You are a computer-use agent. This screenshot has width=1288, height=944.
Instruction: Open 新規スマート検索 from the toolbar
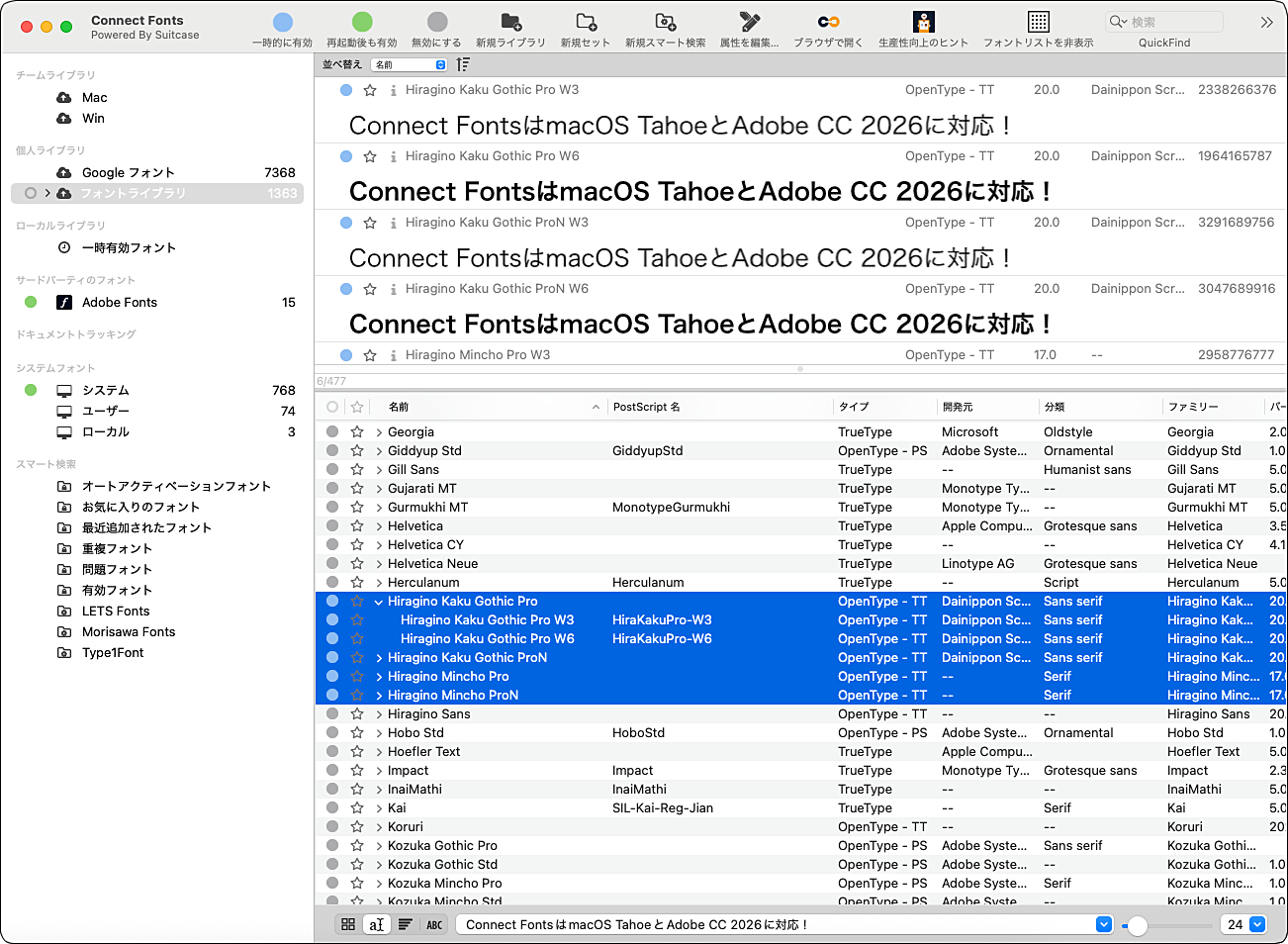coord(666,23)
